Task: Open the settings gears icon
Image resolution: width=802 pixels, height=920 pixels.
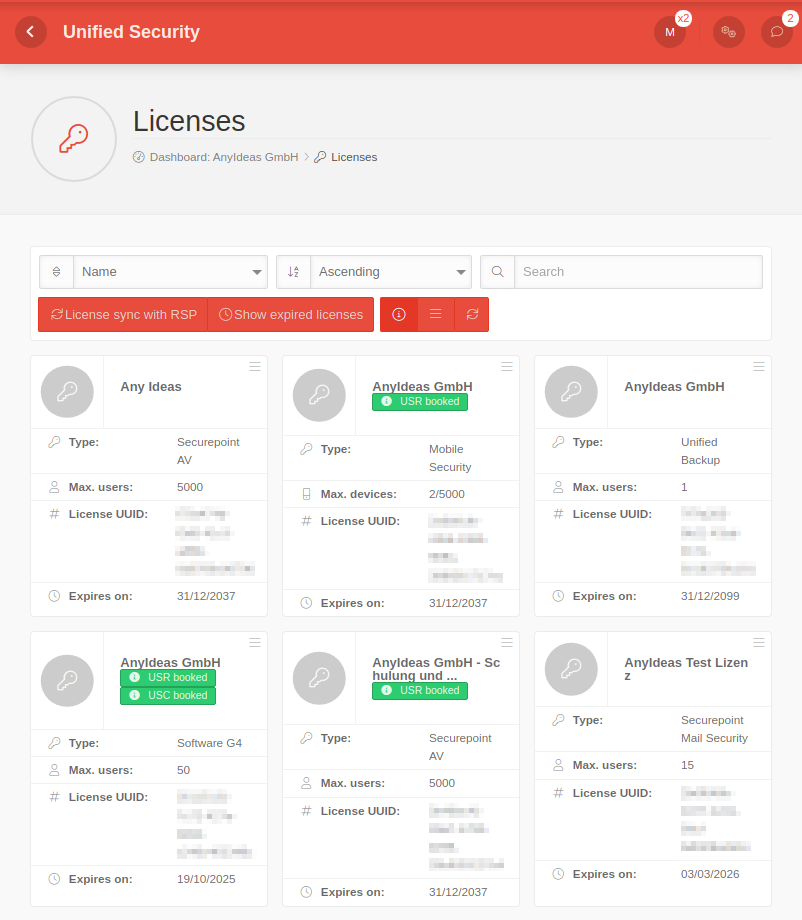Action: [729, 32]
